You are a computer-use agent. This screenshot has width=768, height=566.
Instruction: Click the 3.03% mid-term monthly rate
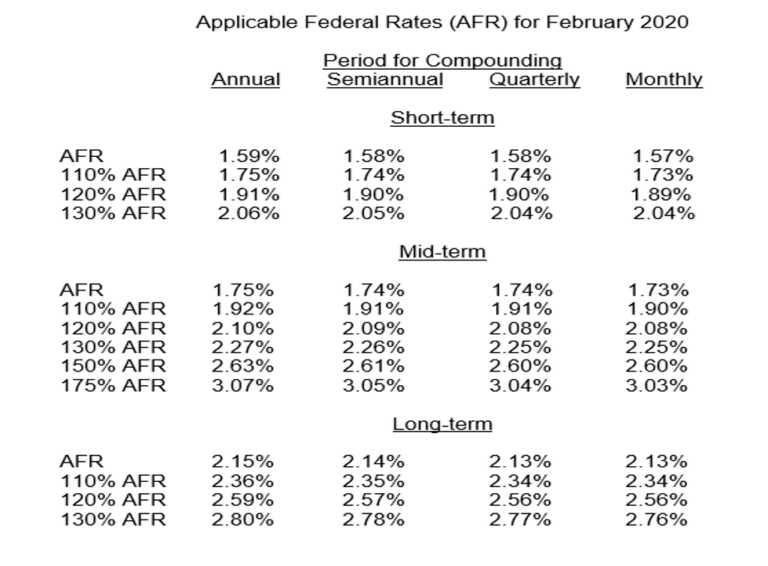click(656, 387)
